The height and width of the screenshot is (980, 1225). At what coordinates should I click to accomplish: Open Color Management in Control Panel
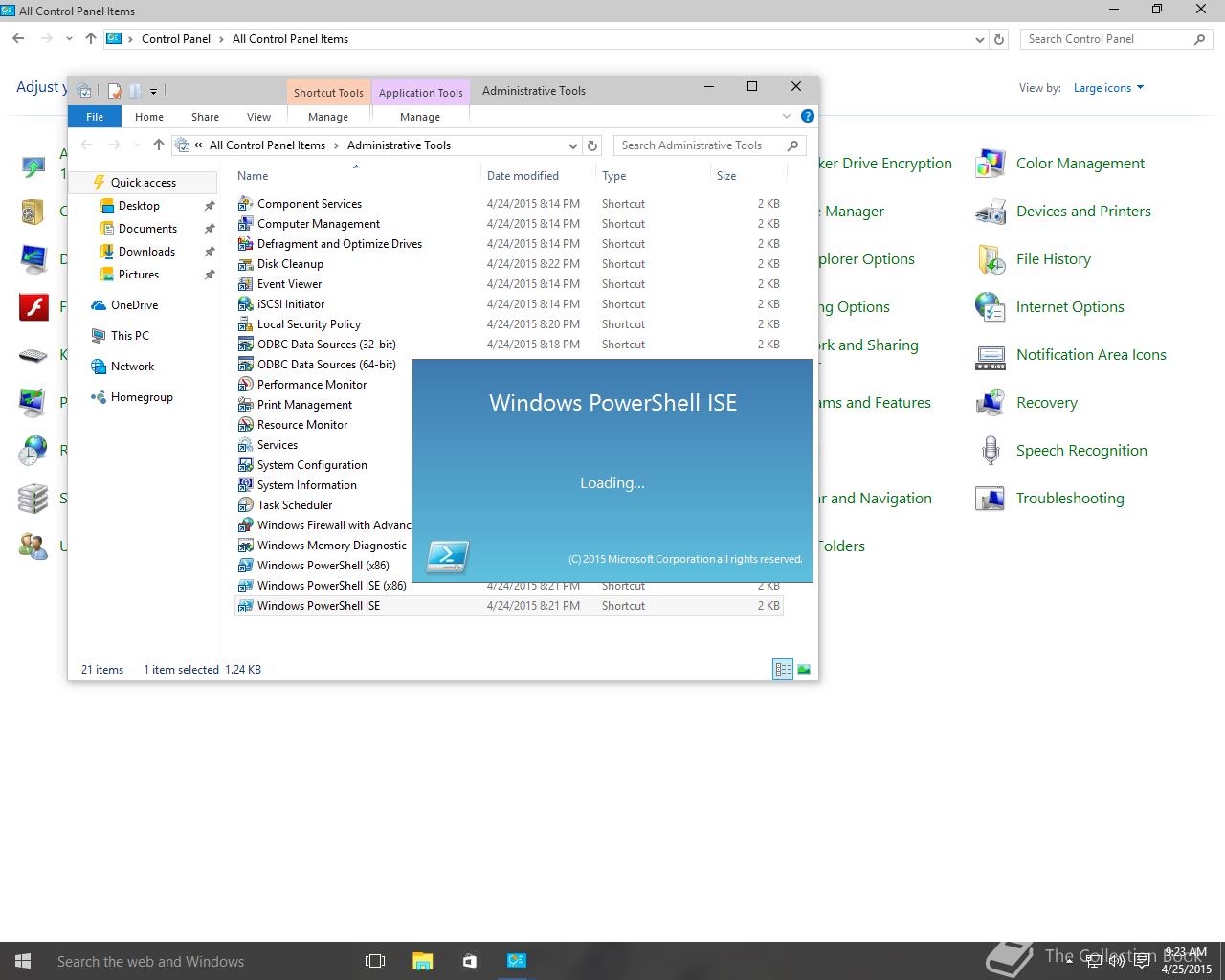[990, 164]
